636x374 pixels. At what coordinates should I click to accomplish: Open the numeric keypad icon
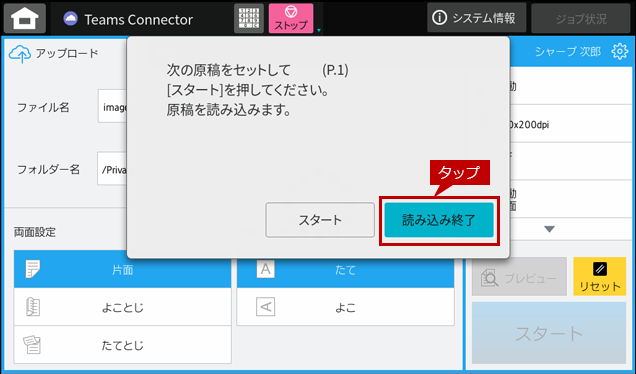click(x=249, y=18)
